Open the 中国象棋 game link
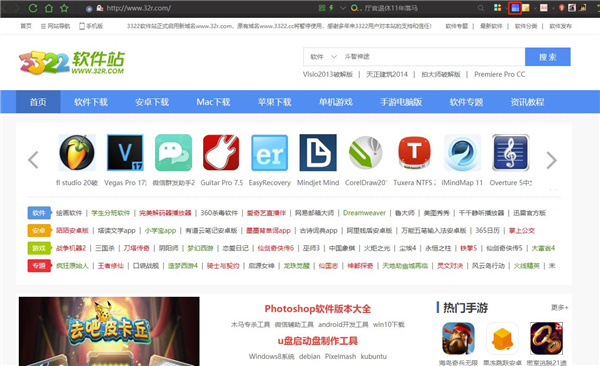 click(342, 248)
